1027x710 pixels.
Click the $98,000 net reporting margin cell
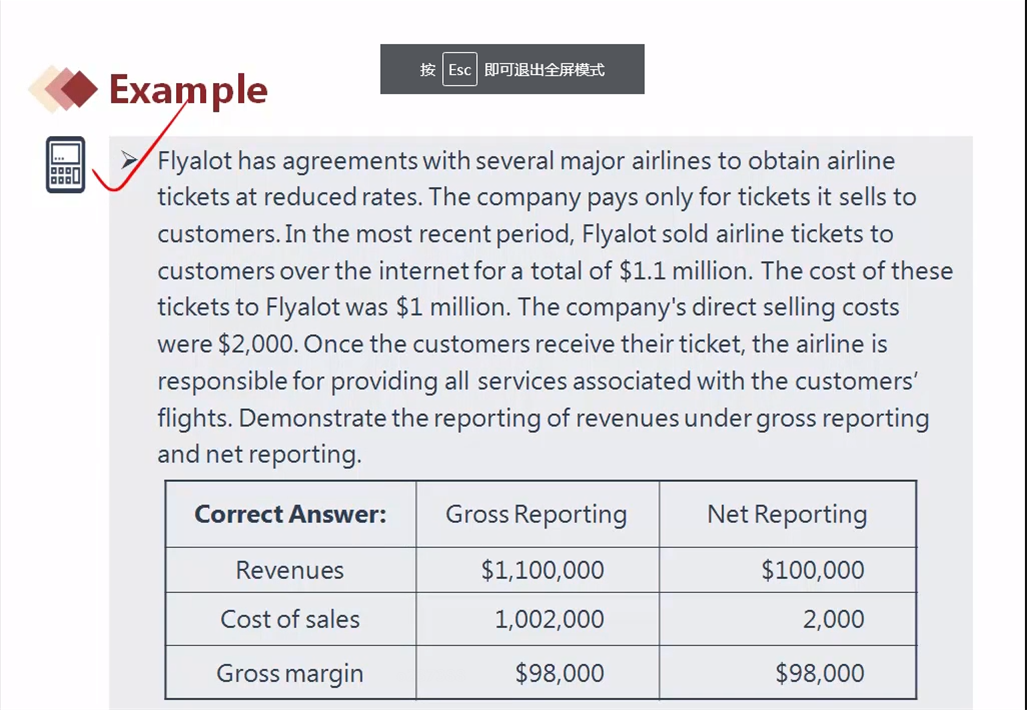tap(820, 673)
